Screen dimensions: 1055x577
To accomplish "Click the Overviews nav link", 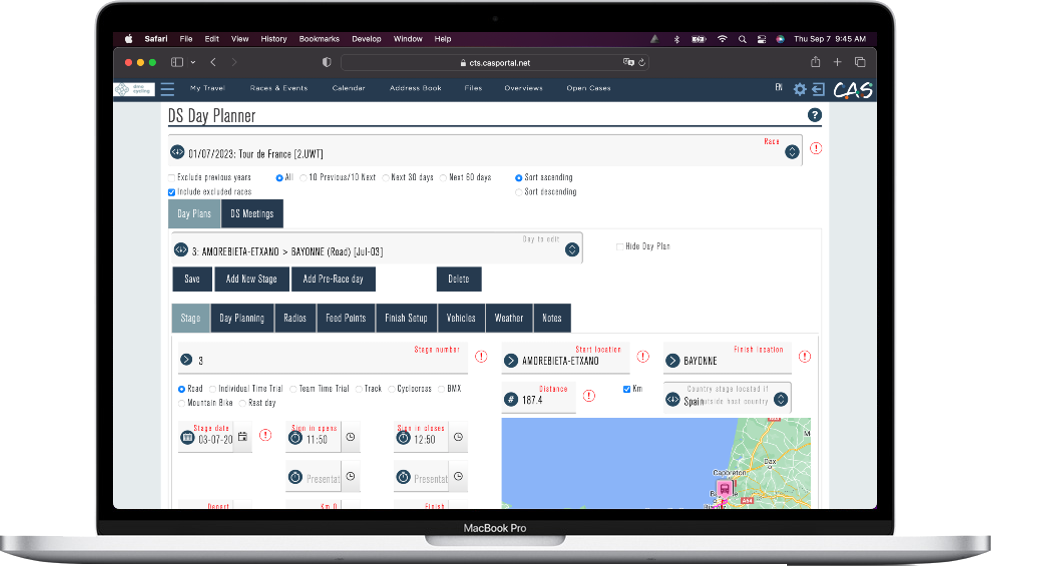I will (x=523, y=88).
